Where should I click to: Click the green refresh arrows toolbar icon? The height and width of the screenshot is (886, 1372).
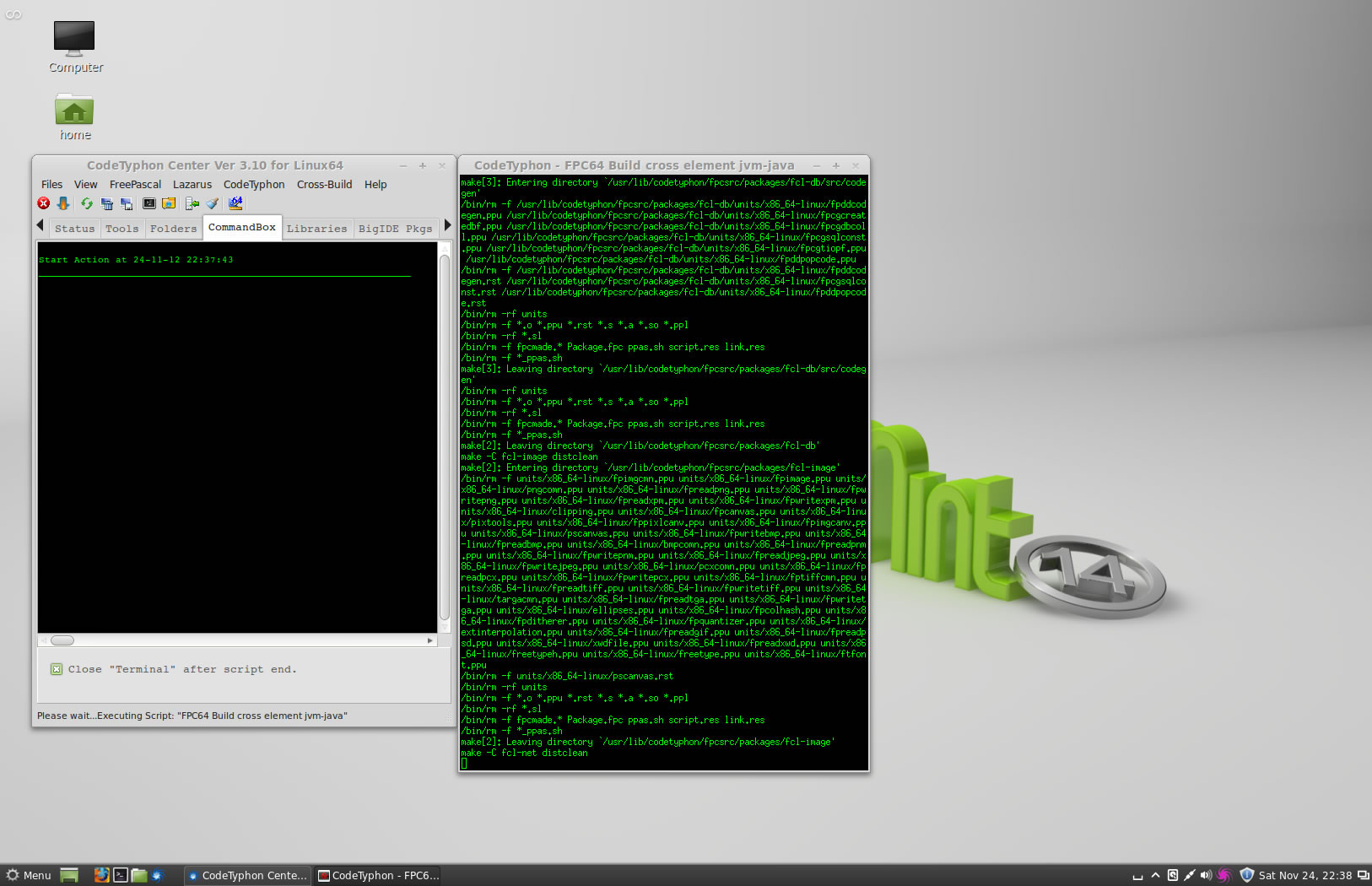click(87, 203)
